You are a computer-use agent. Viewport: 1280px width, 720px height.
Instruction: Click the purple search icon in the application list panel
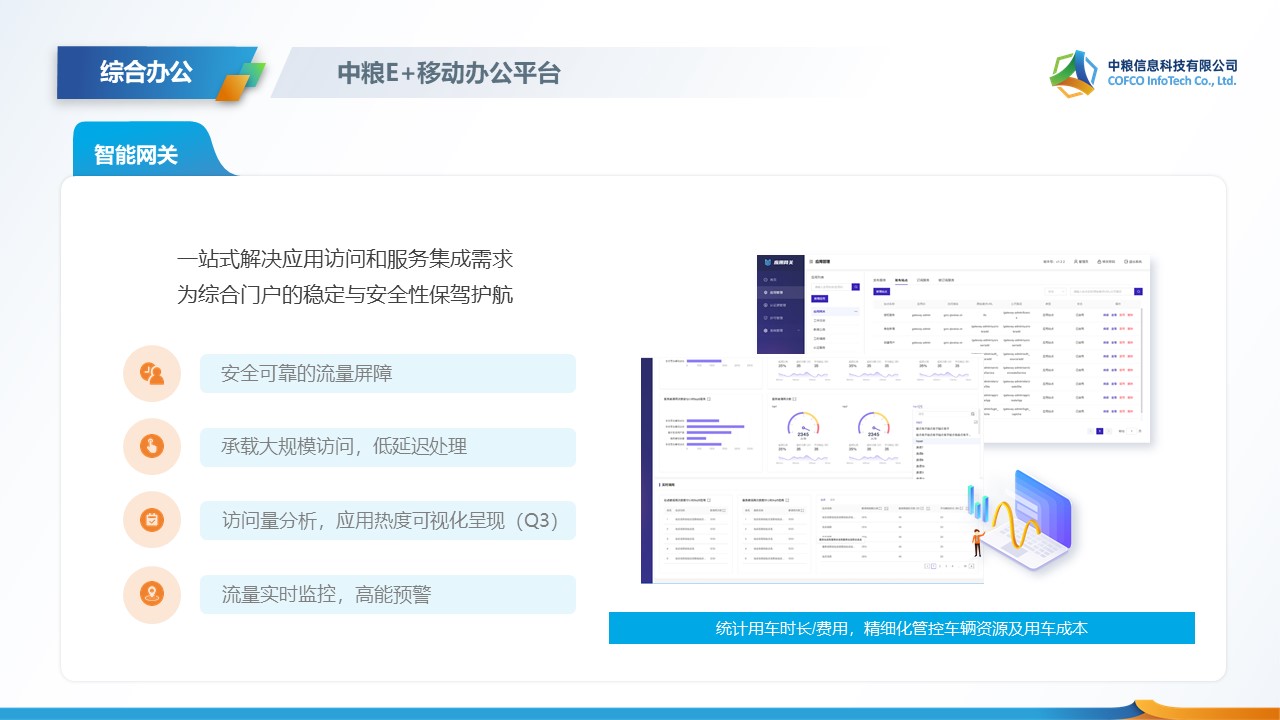pyautogui.click(x=855, y=287)
